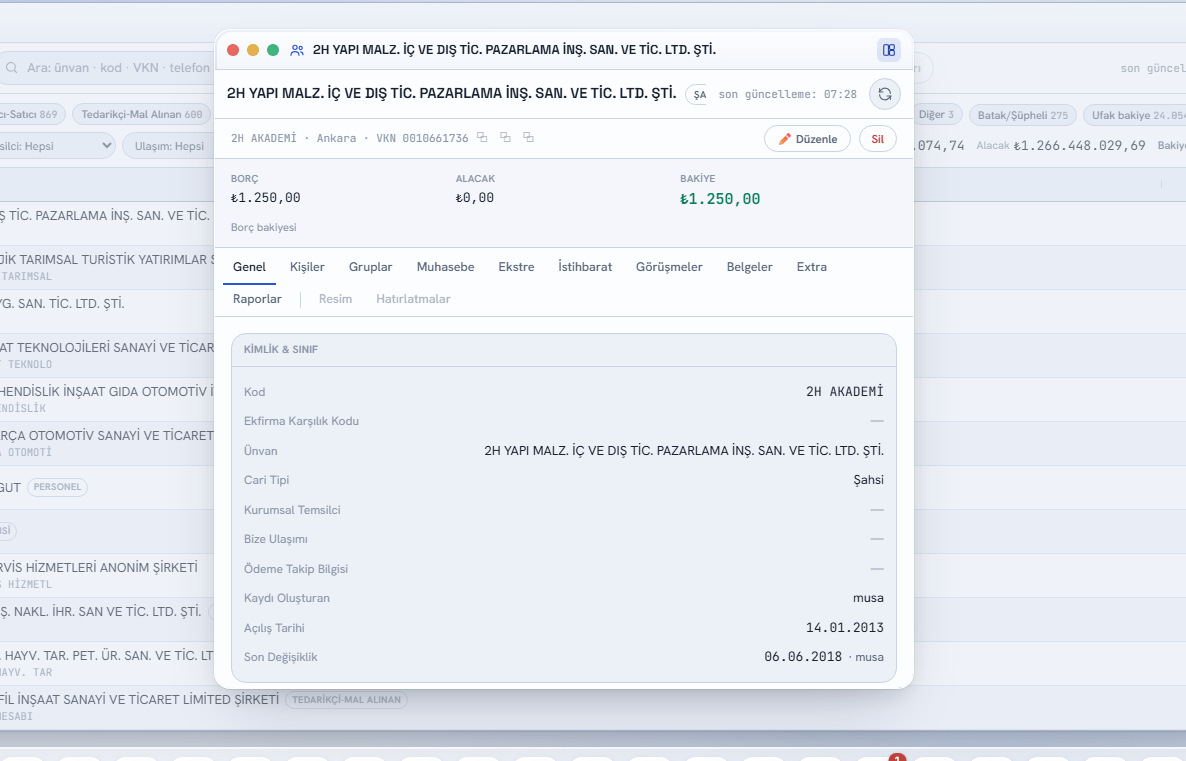Screen dimensions: 1186x761
Task: Select the 'TARIMSAL TURİSTİK YATIRIMLAR' row in background list
Action: click(107, 267)
